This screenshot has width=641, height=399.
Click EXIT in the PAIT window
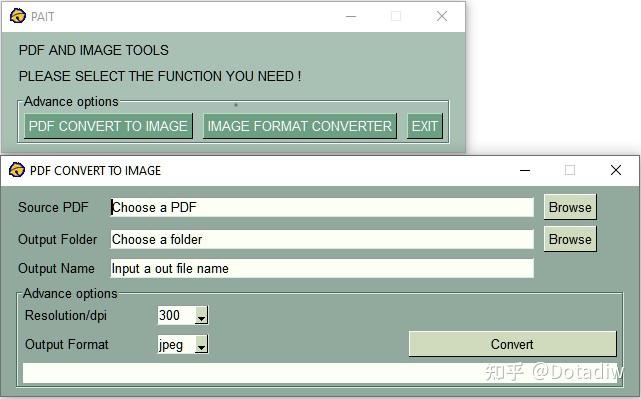click(425, 126)
